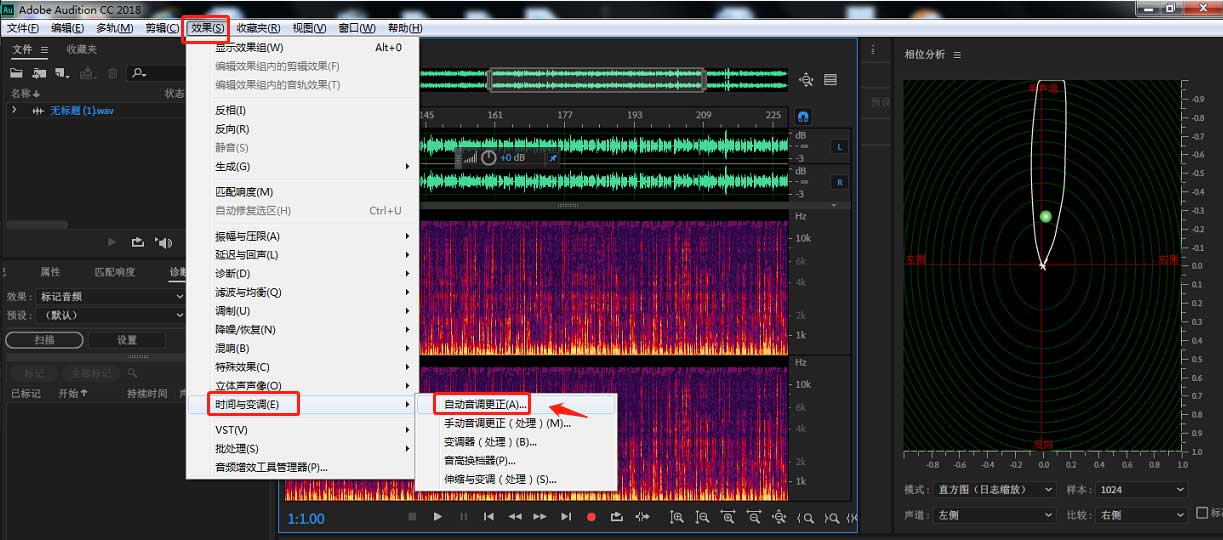Select 自动音调更正(A) from submenu

485,405
